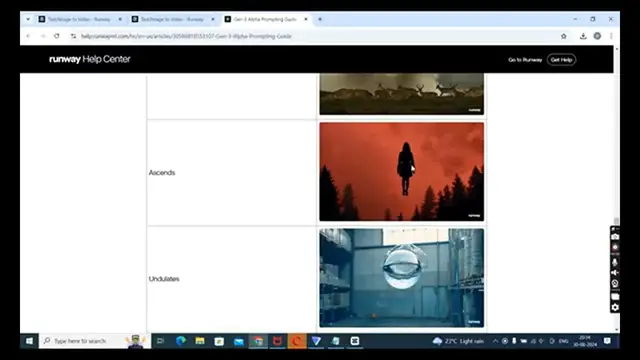
Task: Click the CapCut icon on the taskbar
Action: tap(355, 341)
